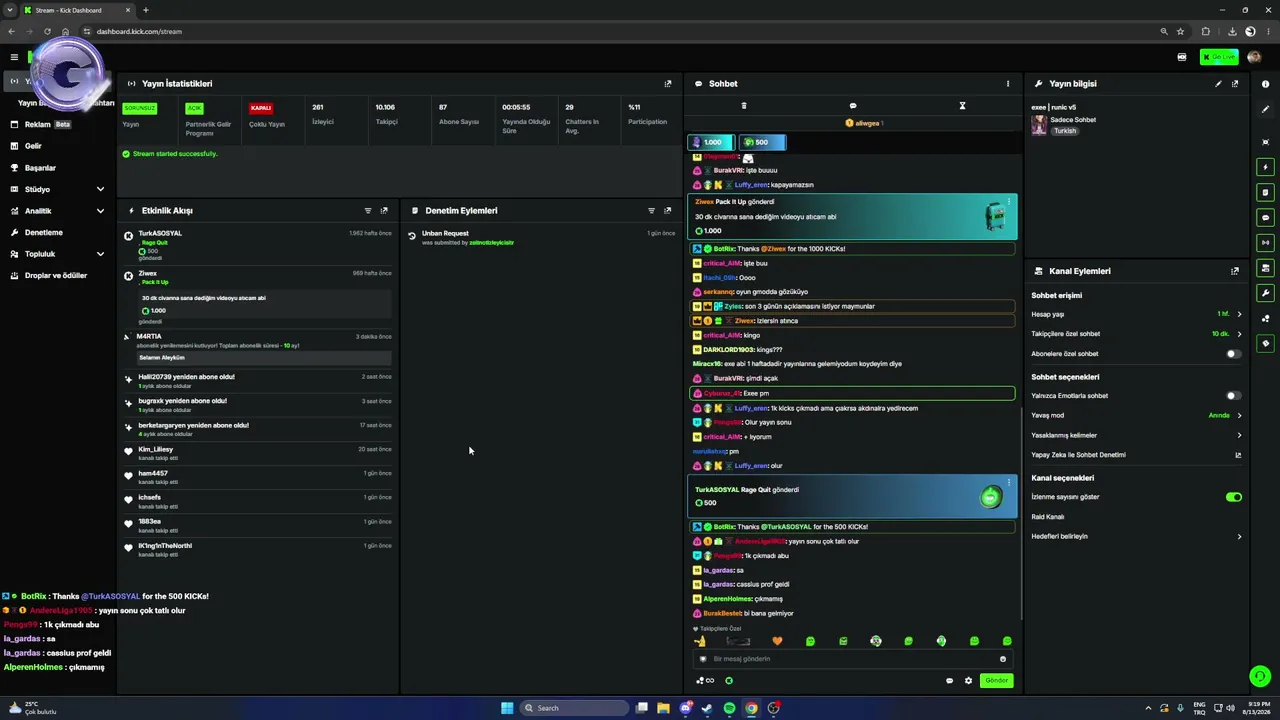Open Yasaklanmış kelimeler chevron
This screenshot has width=1280, height=720.
(x=1239, y=435)
